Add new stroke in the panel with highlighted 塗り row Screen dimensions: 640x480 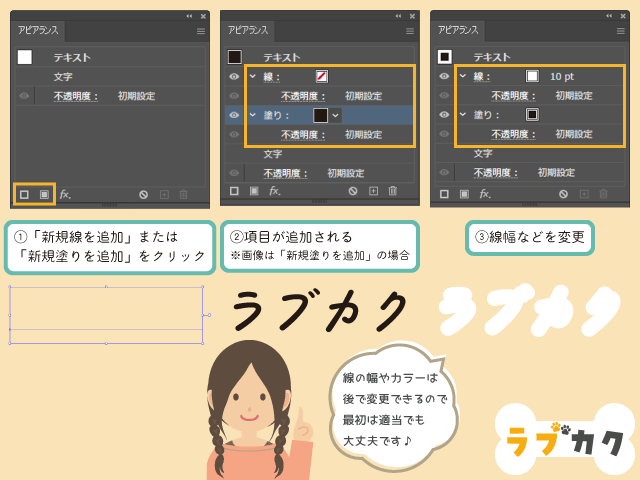[234, 191]
